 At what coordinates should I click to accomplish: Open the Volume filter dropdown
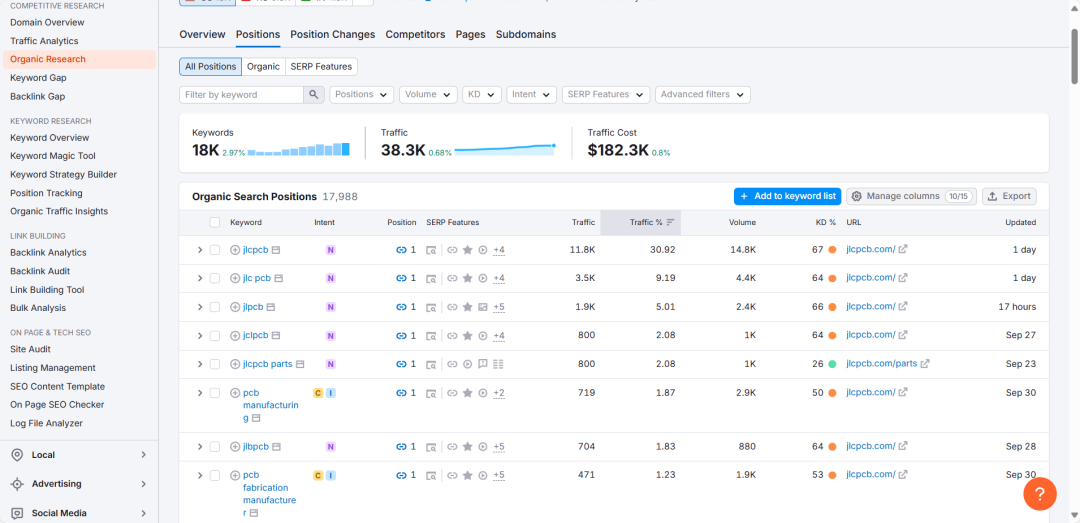428,94
